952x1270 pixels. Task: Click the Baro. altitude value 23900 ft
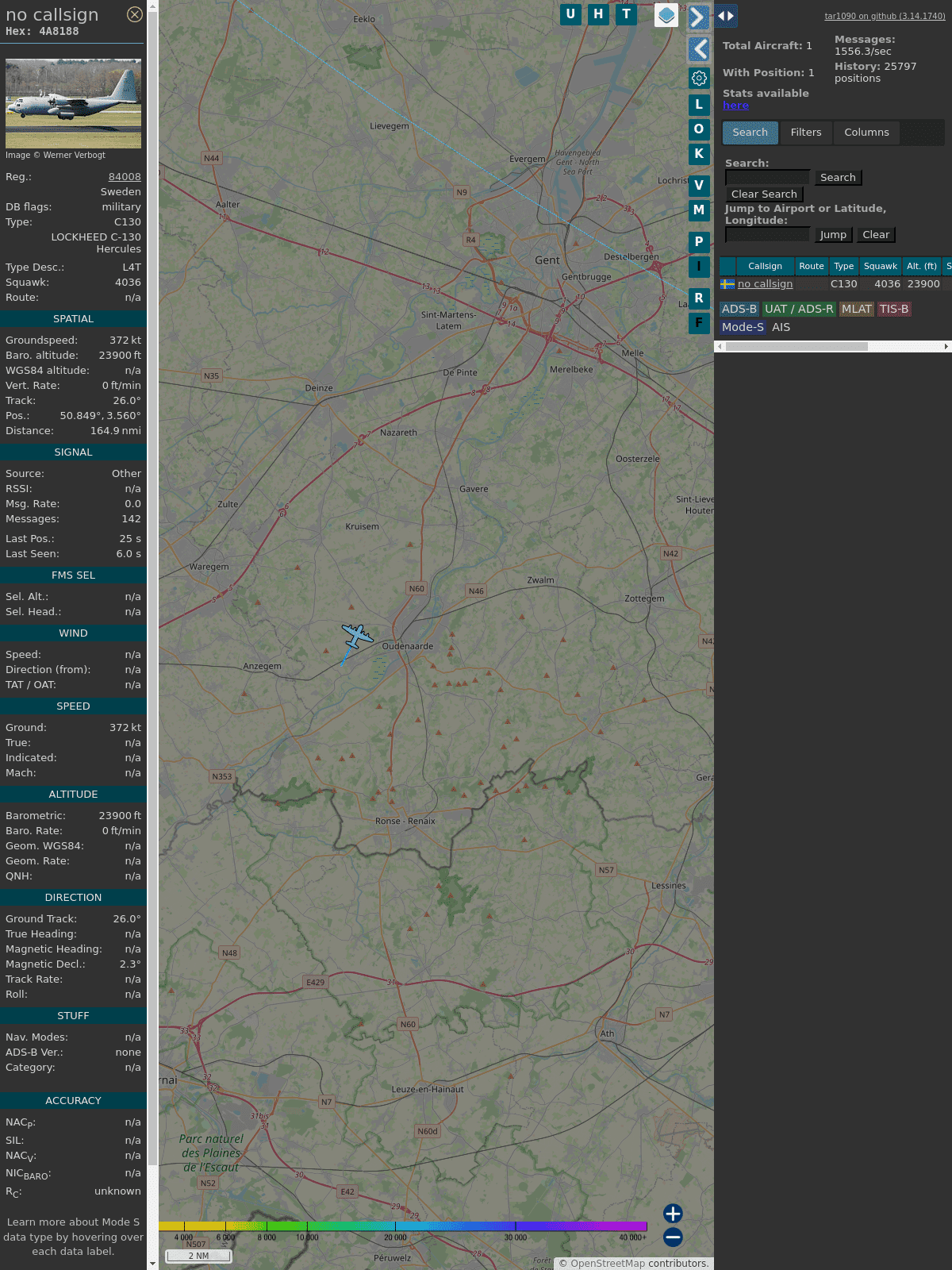point(120,356)
